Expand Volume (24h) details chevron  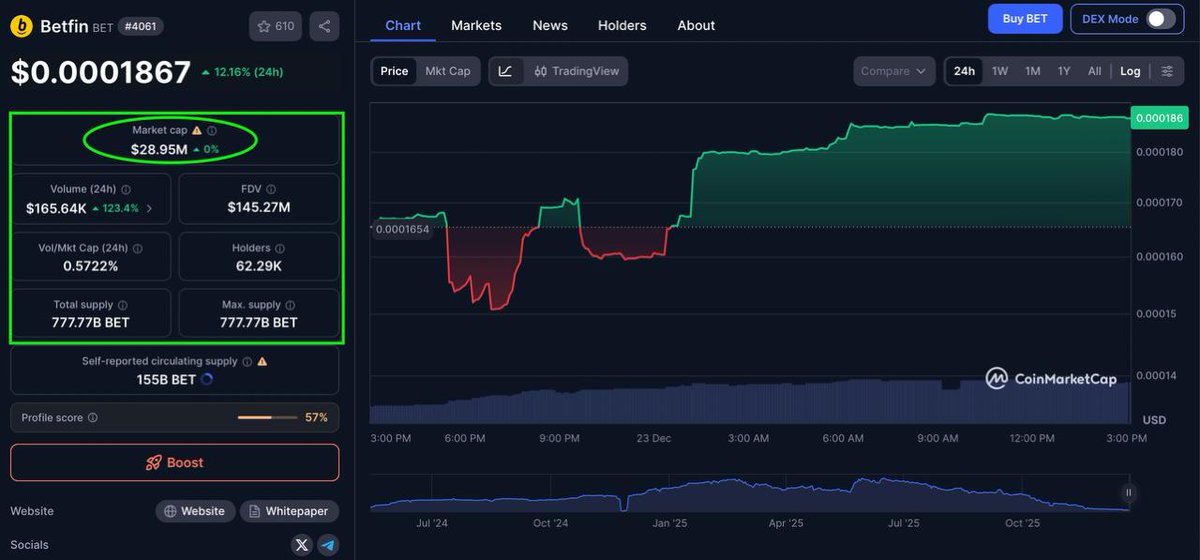tap(149, 209)
